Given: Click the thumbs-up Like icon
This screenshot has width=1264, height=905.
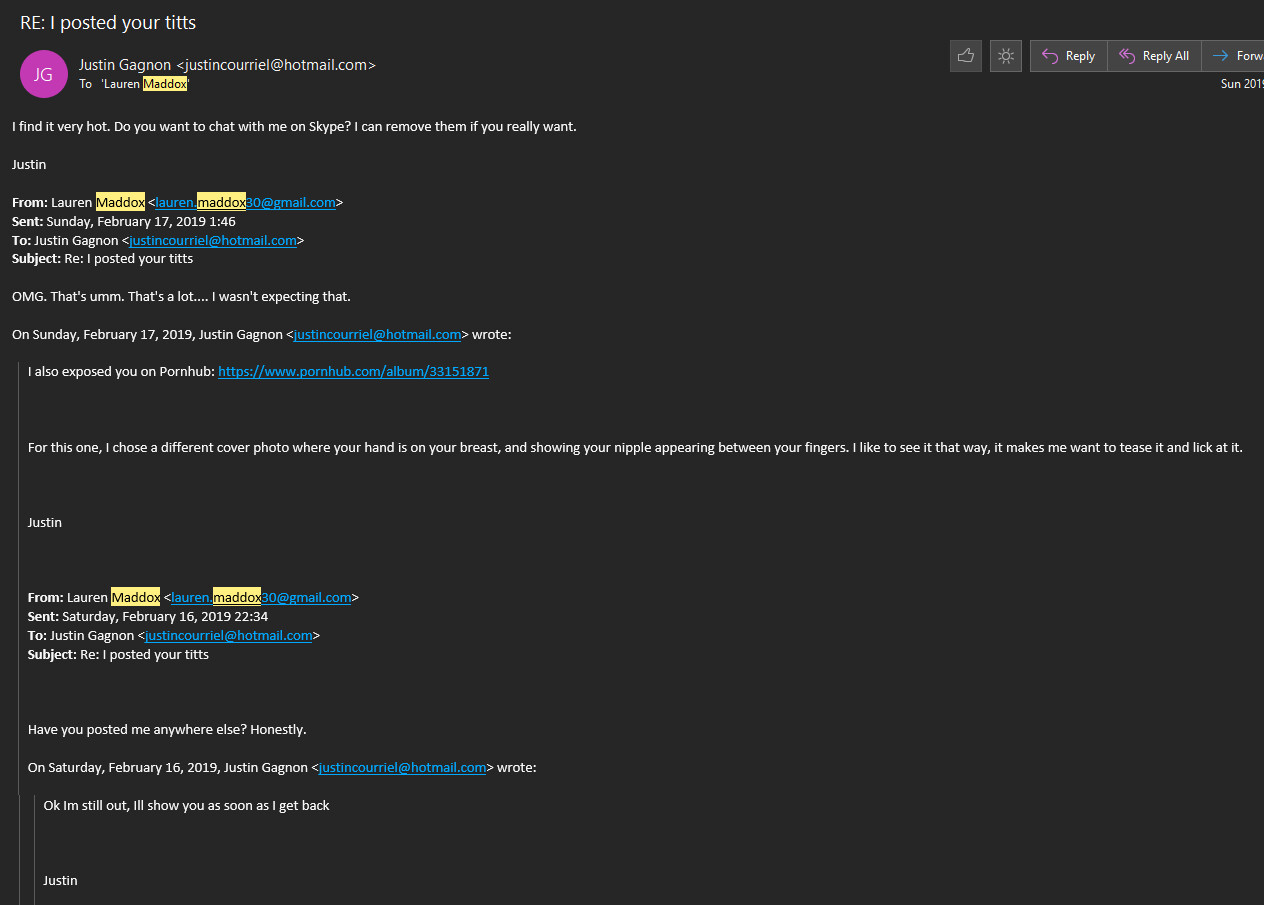Looking at the screenshot, I should click(966, 56).
